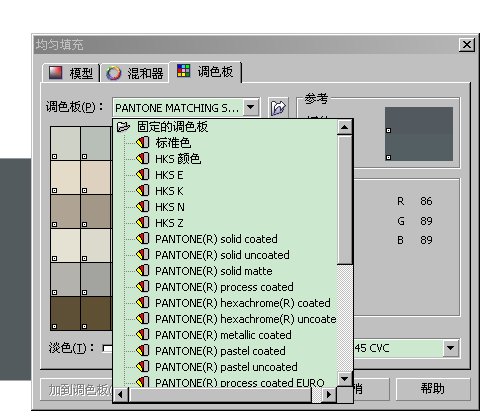
Task: Pick the cream swatch in fourth row
Action: [65, 245]
